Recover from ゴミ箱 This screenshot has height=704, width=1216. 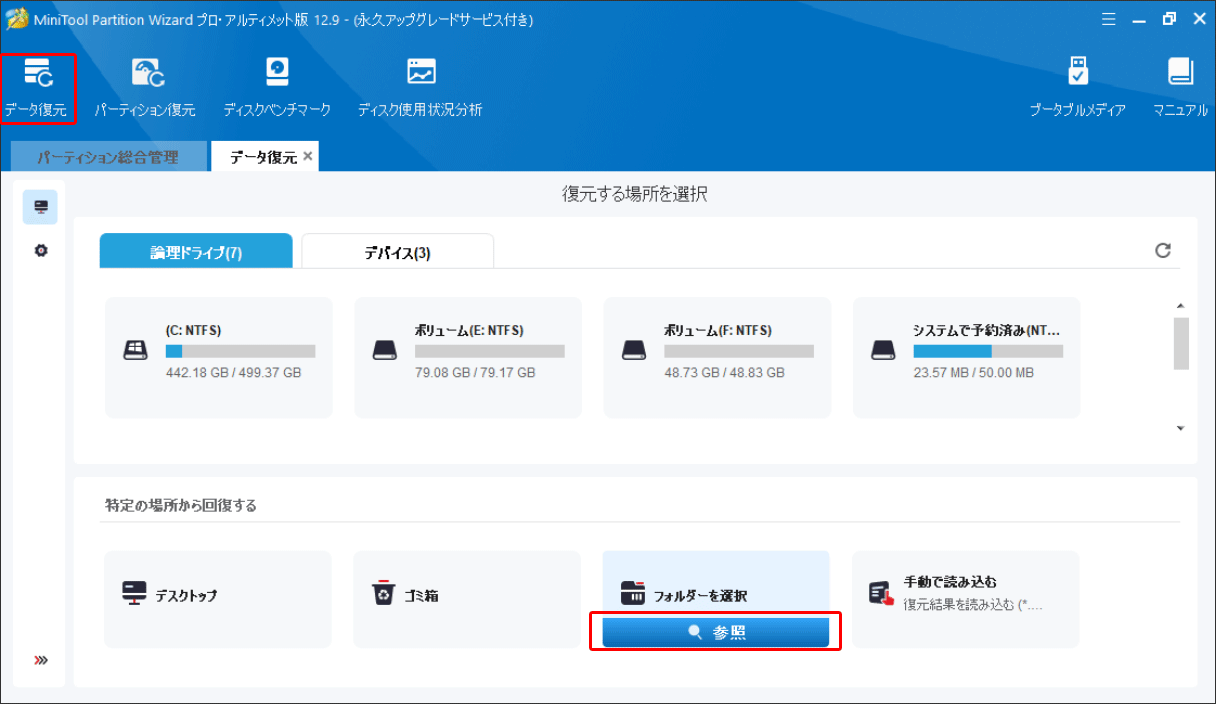click(x=467, y=599)
